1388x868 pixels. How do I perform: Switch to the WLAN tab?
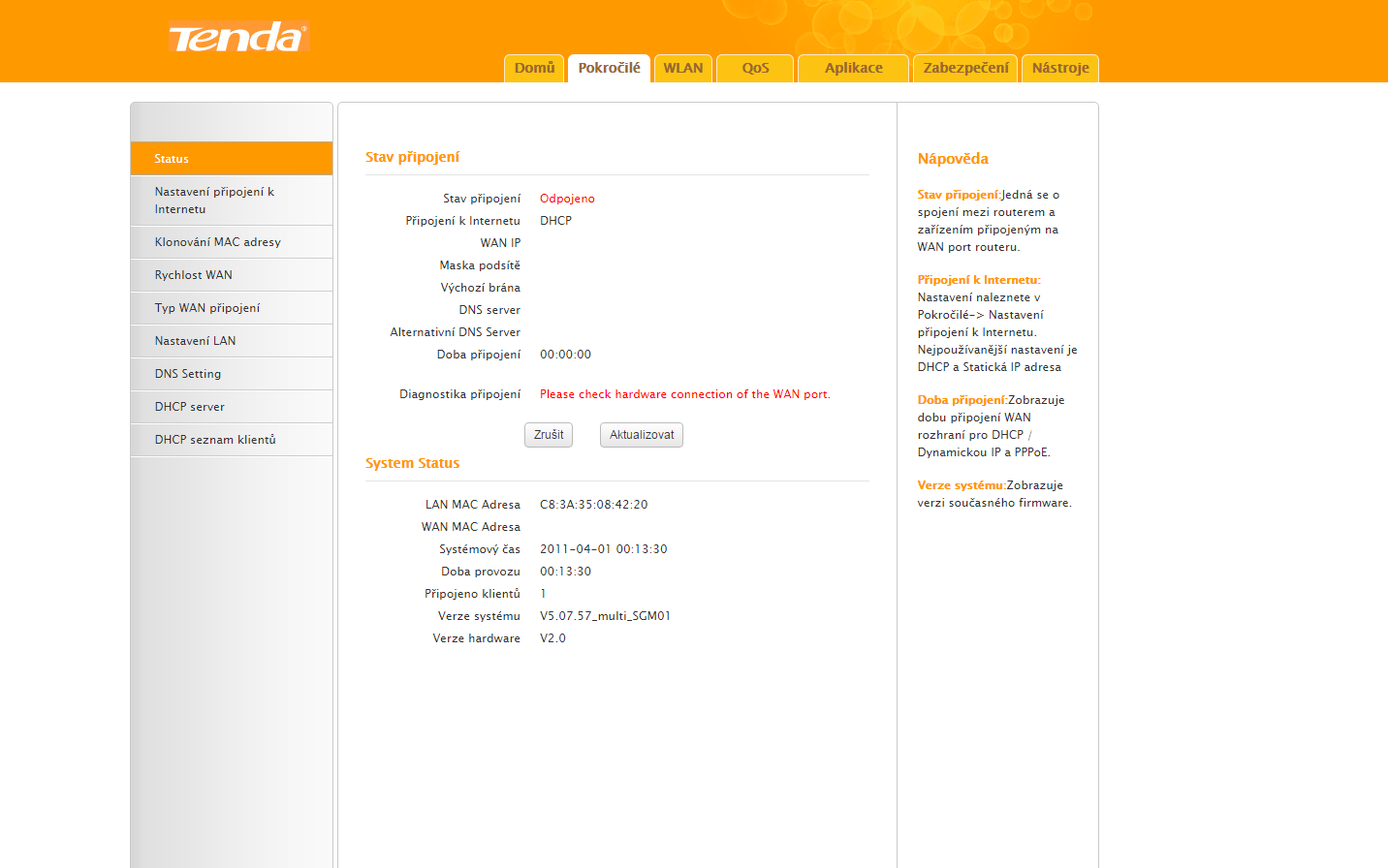click(683, 68)
